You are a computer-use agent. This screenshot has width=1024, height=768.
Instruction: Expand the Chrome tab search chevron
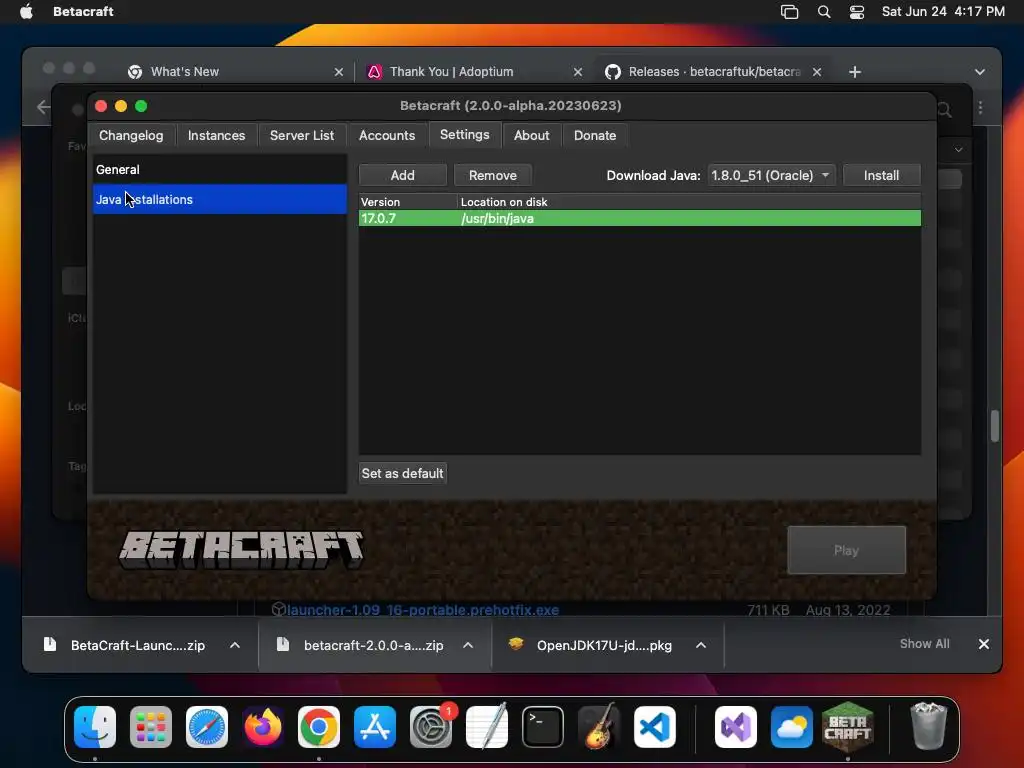[x=980, y=72]
